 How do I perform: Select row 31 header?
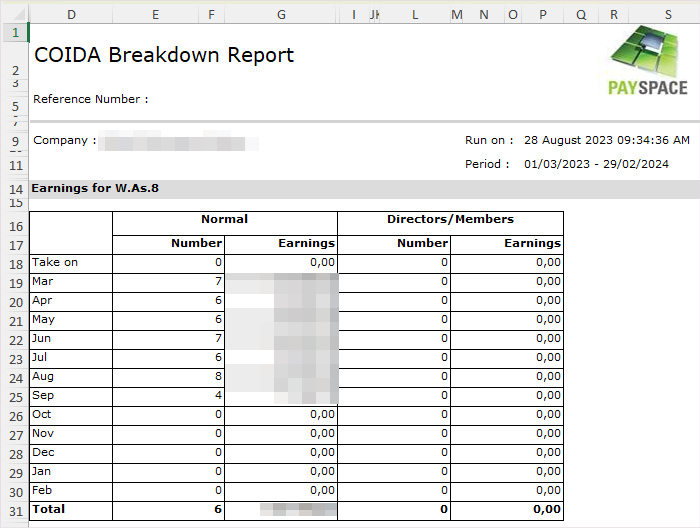pyautogui.click(x=14, y=510)
